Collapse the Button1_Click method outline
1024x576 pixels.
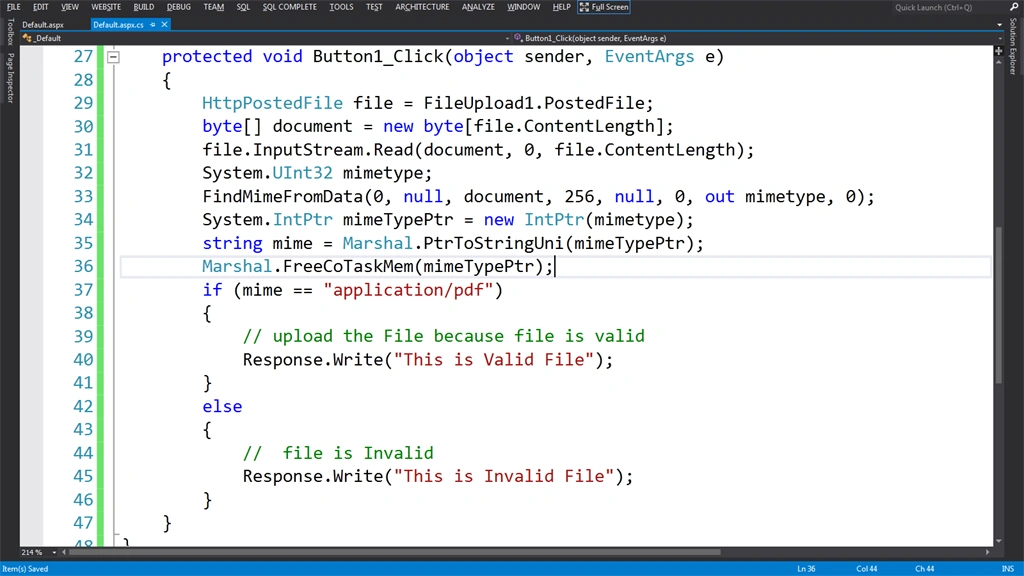tap(113, 57)
